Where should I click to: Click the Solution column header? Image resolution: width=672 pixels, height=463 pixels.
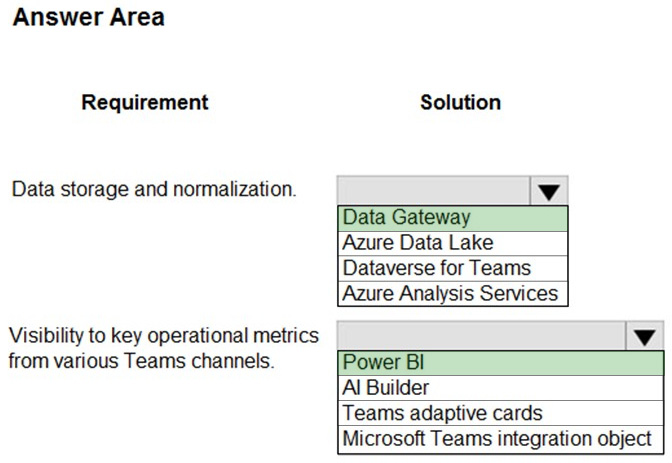point(460,103)
